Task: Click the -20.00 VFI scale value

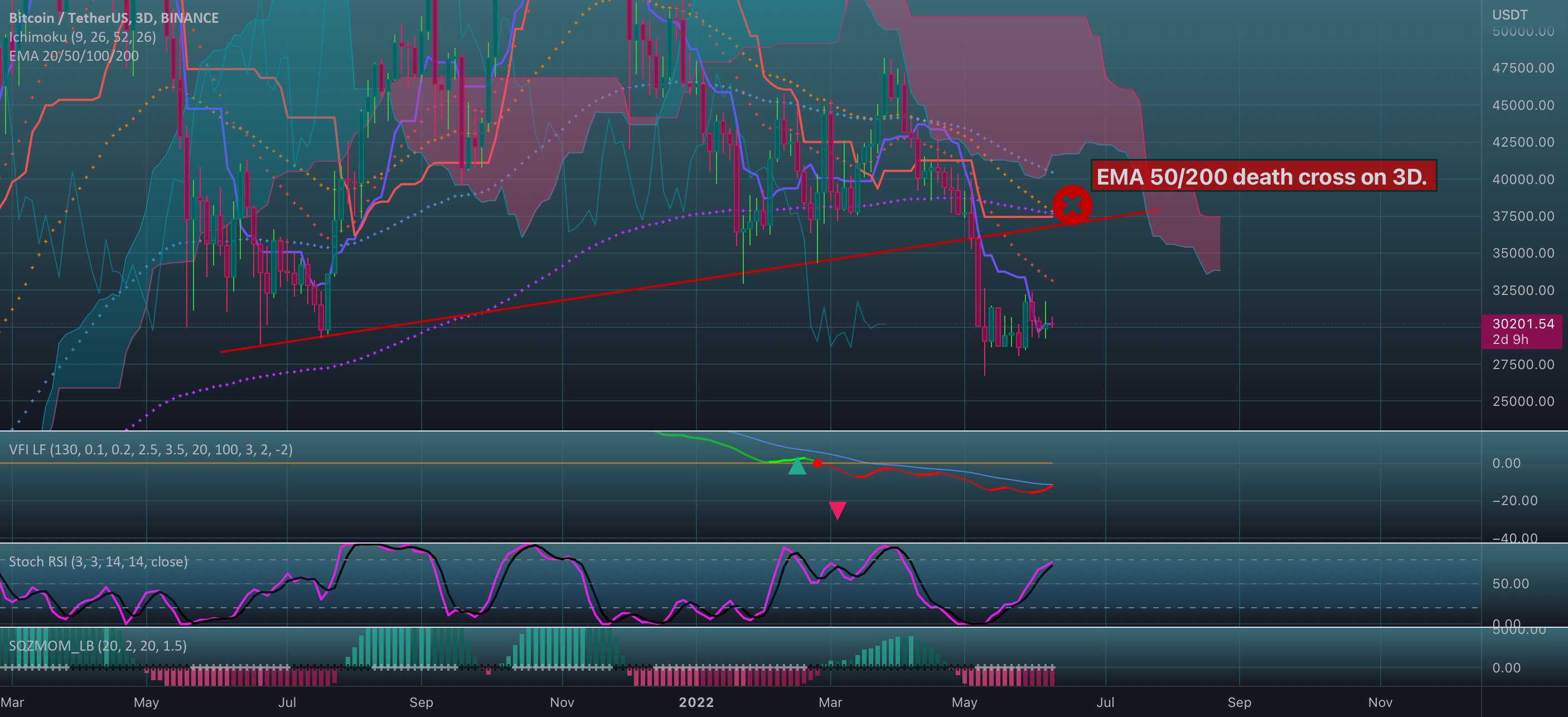Action: tap(1514, 501)
